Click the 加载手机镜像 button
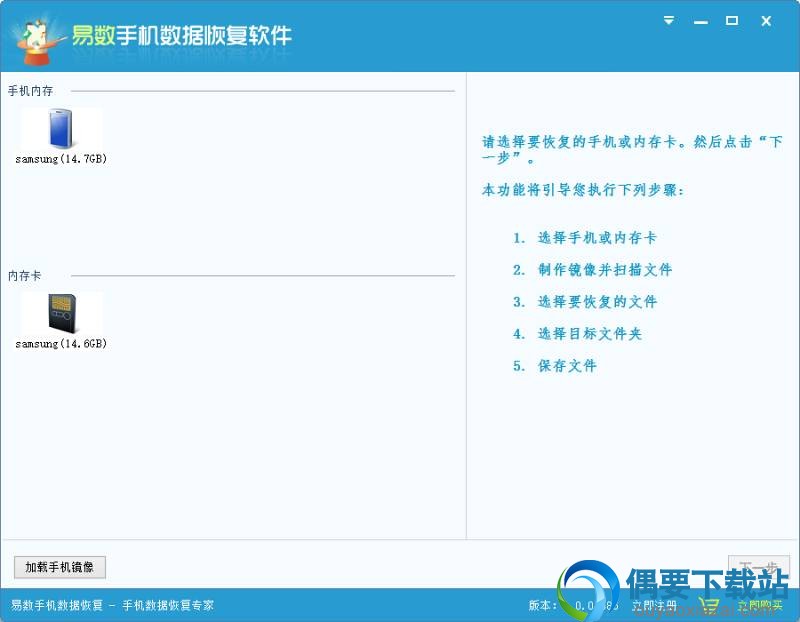Screen dimensions: 800x622 click(x=60, y=567)
